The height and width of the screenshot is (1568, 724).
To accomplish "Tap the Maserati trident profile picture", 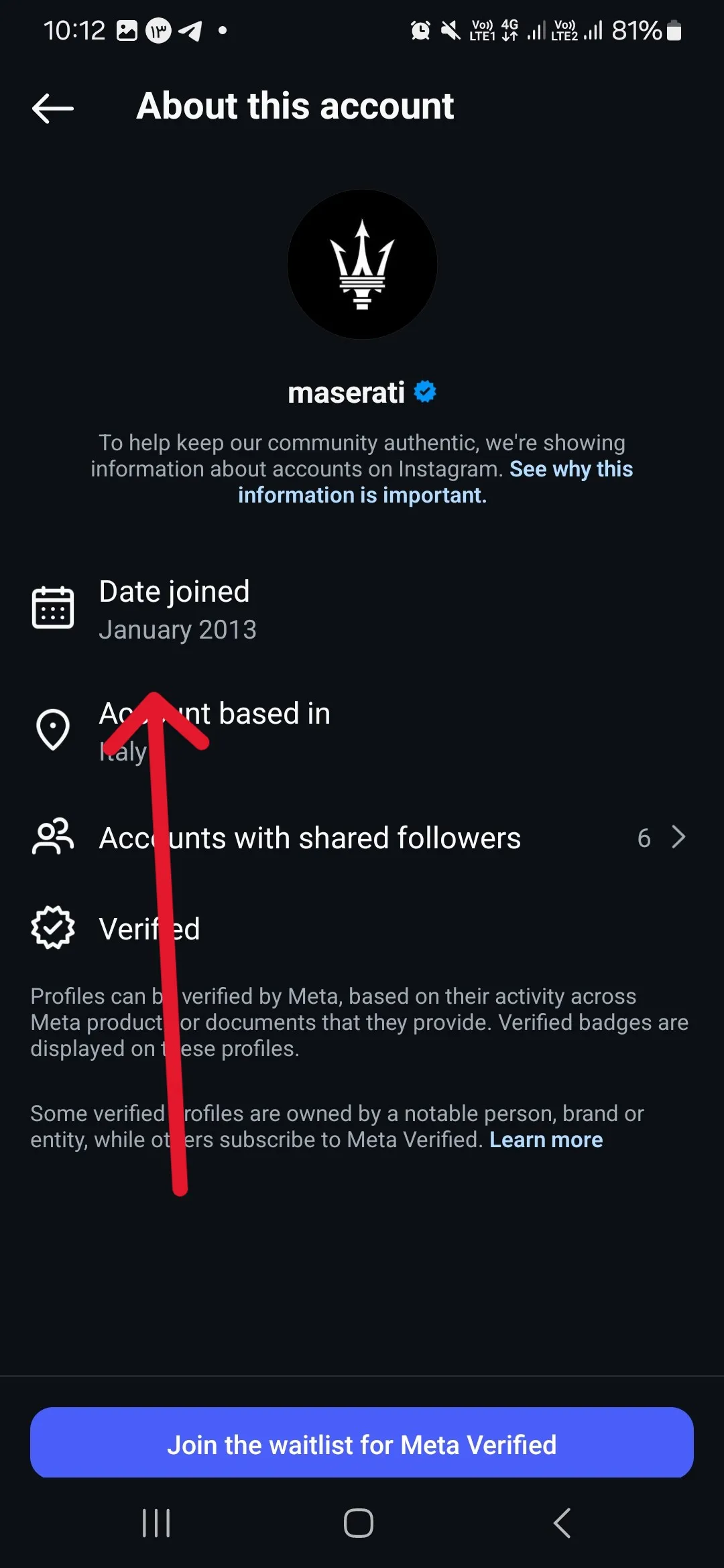I will coord(362,265).
